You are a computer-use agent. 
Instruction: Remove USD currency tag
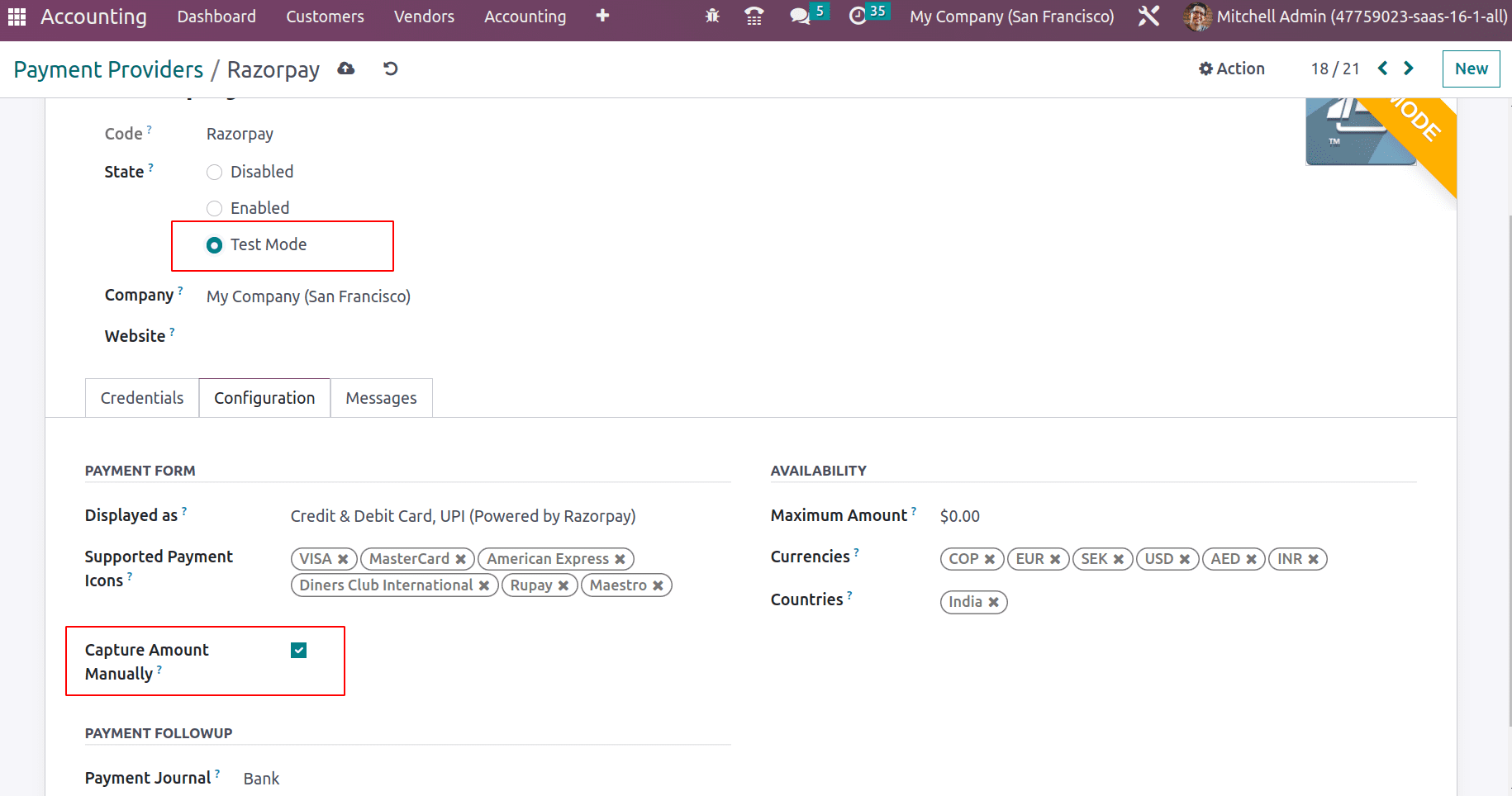pyautogui.click(x=1185, y=559)
